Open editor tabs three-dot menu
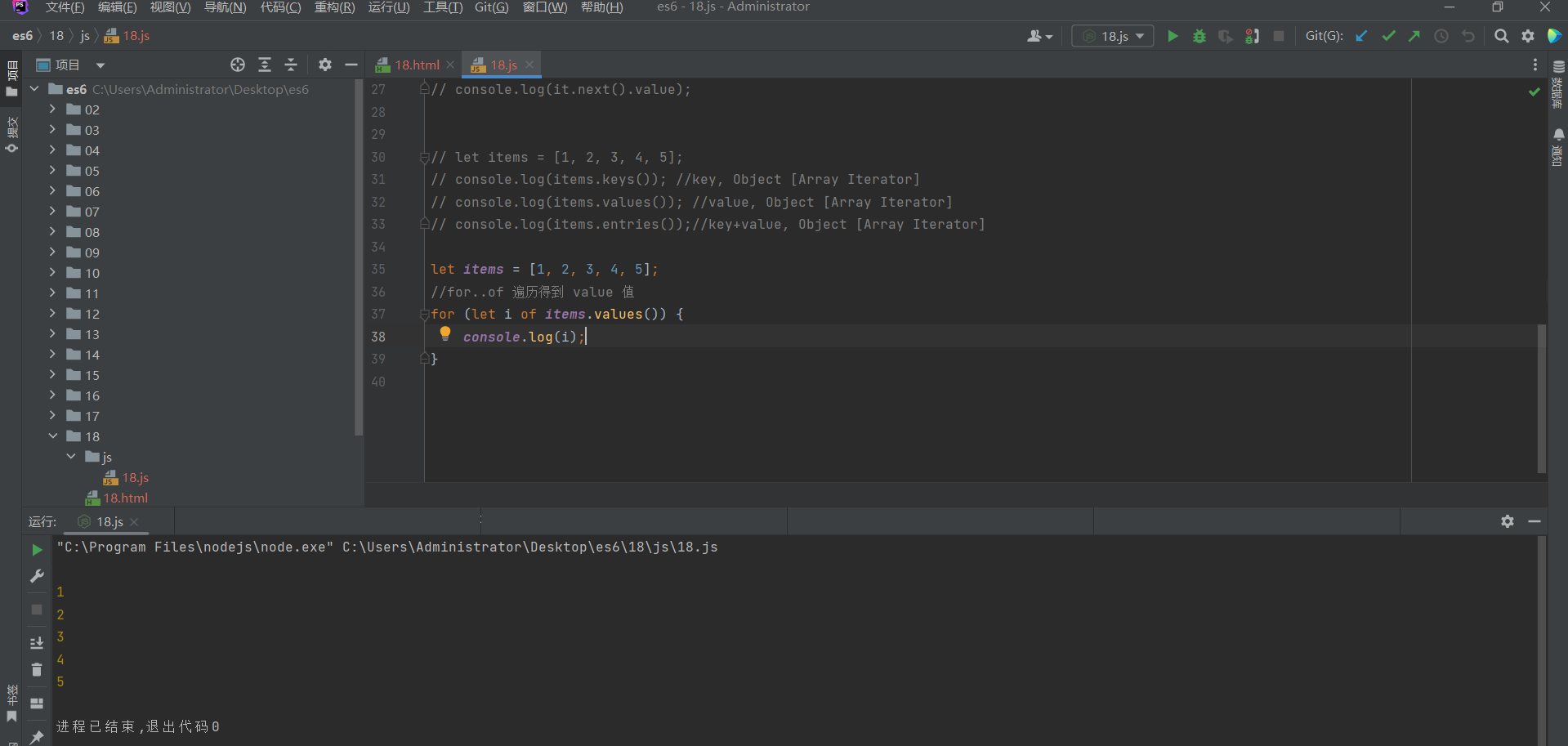The width and height of the screenshot is (1568, 746). point(1535,65)
